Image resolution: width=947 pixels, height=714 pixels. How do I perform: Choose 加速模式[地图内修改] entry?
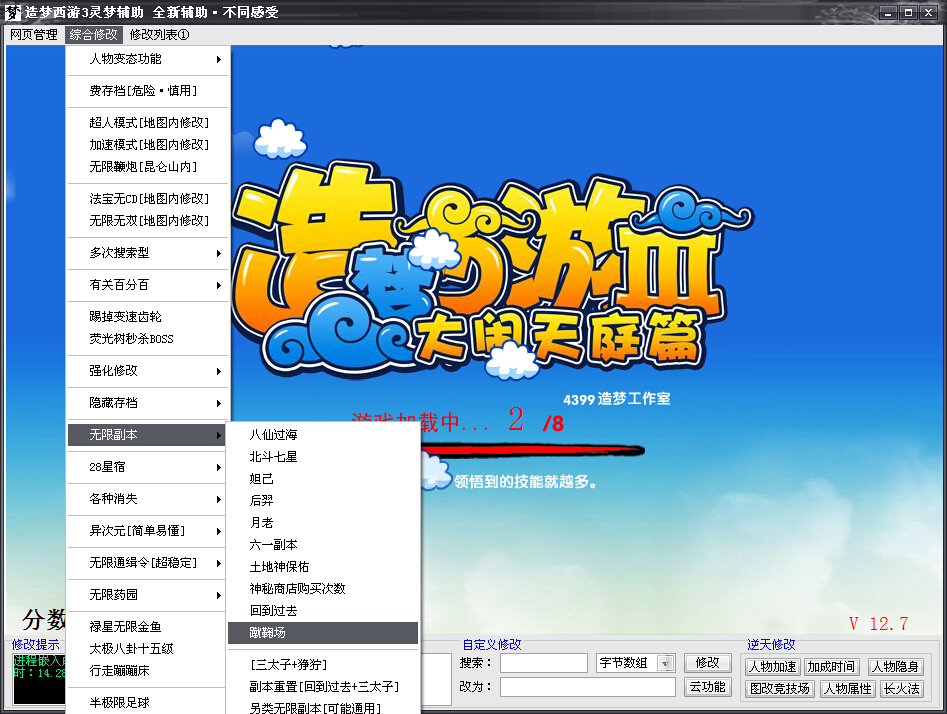click(x=149, y=145)
